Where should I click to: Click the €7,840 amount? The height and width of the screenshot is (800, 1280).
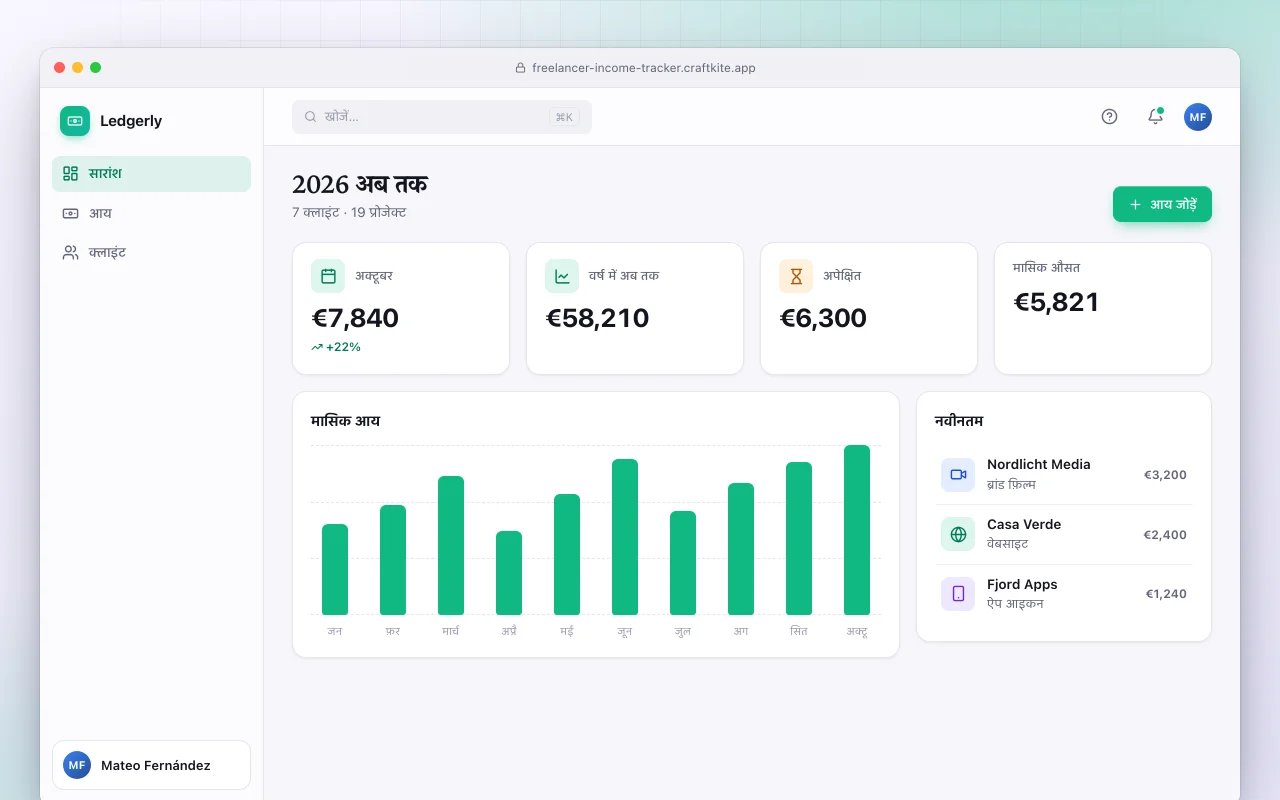point(355,318)
